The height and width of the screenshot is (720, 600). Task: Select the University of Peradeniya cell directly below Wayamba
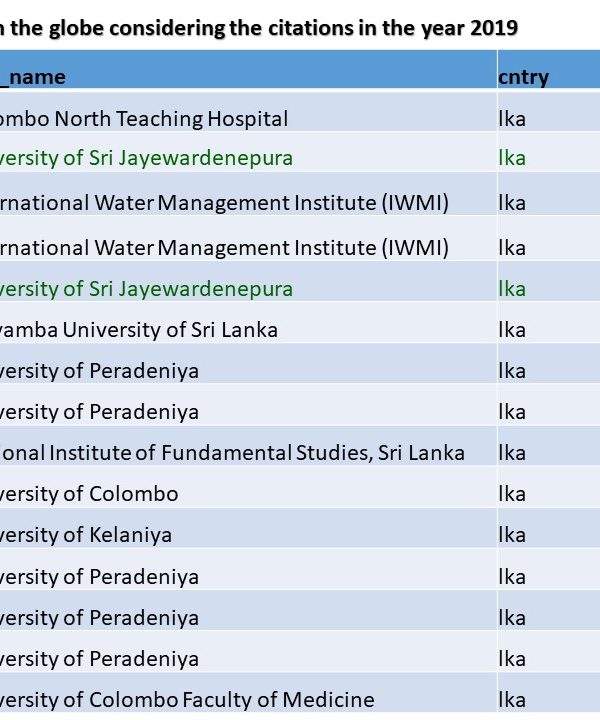pyautogui.click(x=99, y=371)
